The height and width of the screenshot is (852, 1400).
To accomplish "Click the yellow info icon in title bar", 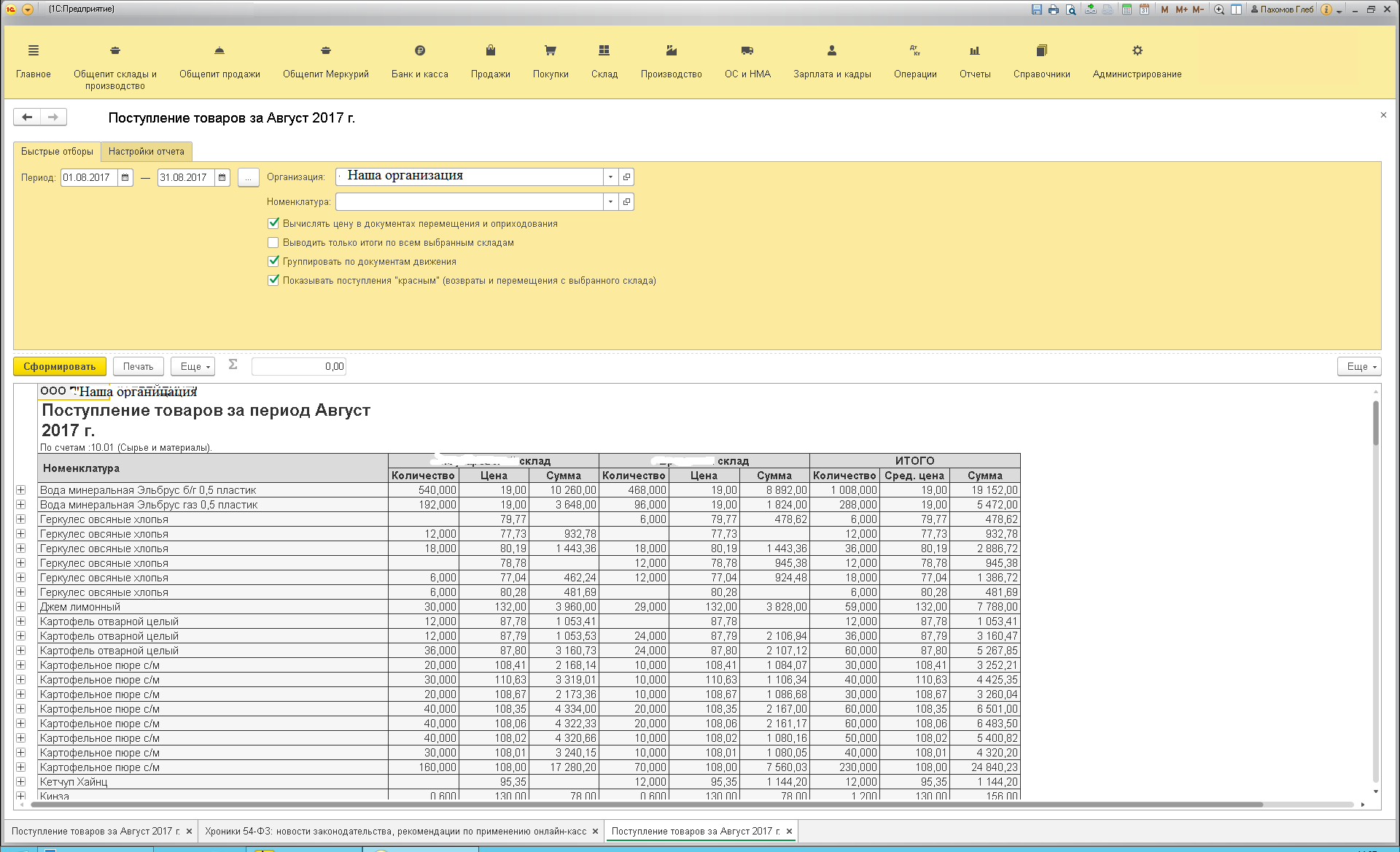I will (1326, 9).
